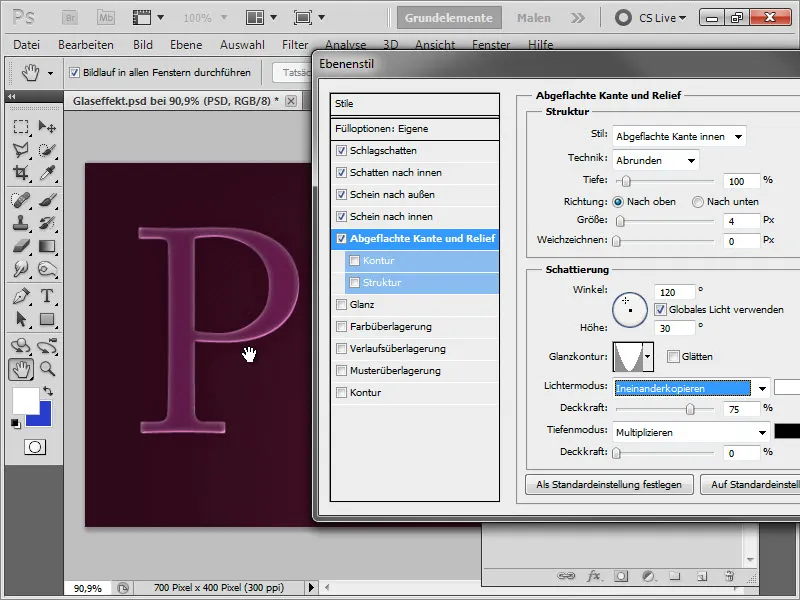This screenshot has height=600, width=800.
Task: Open the Bearbeiten menu
Action: click(86, 45)
